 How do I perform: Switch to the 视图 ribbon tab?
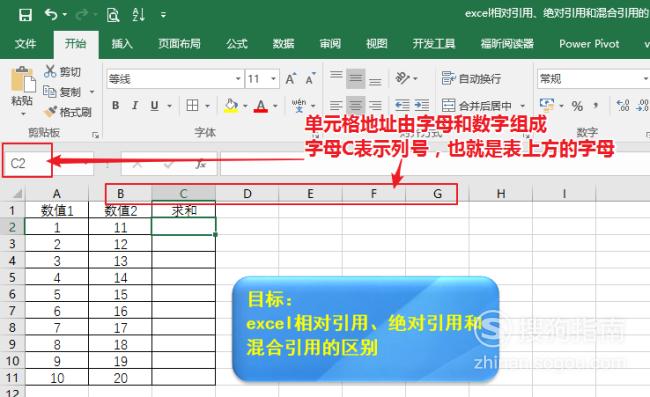(x=376, y=44)
